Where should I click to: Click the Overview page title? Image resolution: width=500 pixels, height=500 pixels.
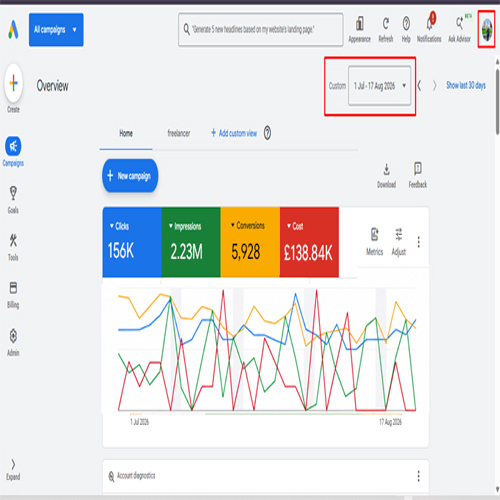click(52, 86)
